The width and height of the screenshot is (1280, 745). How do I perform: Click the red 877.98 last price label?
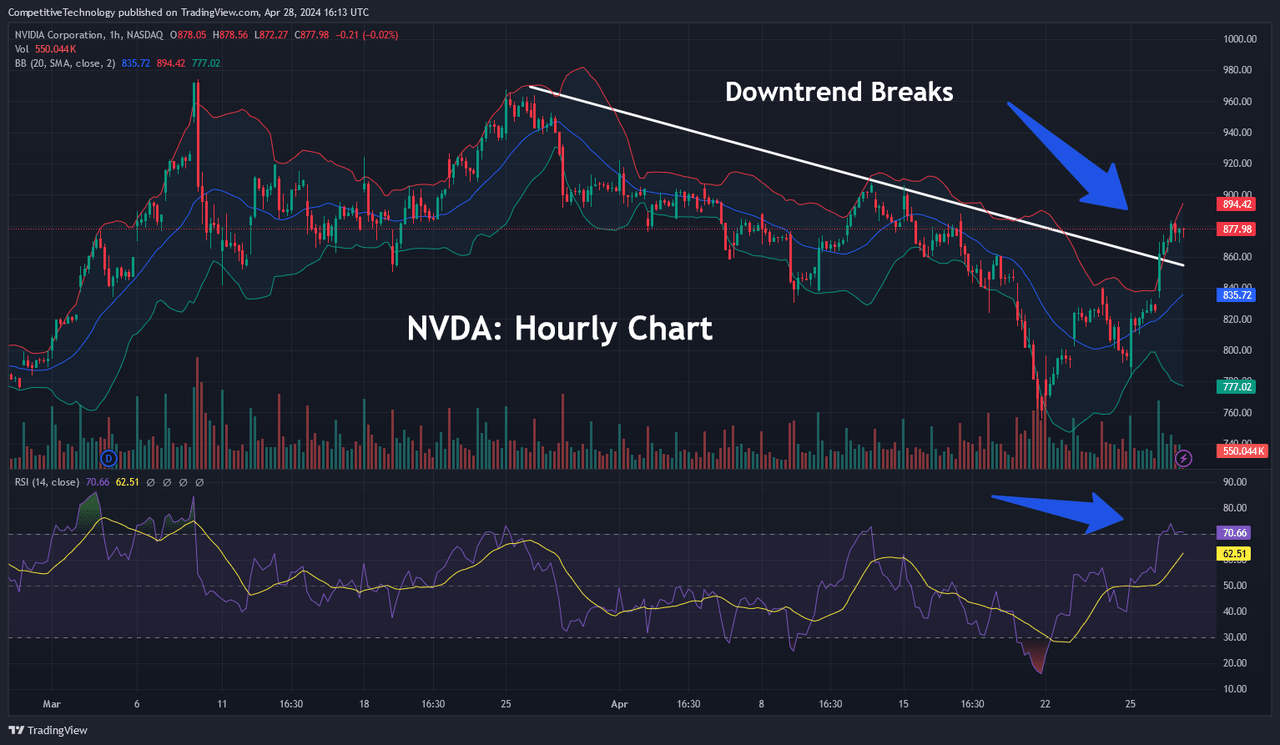click(1235, 229)
